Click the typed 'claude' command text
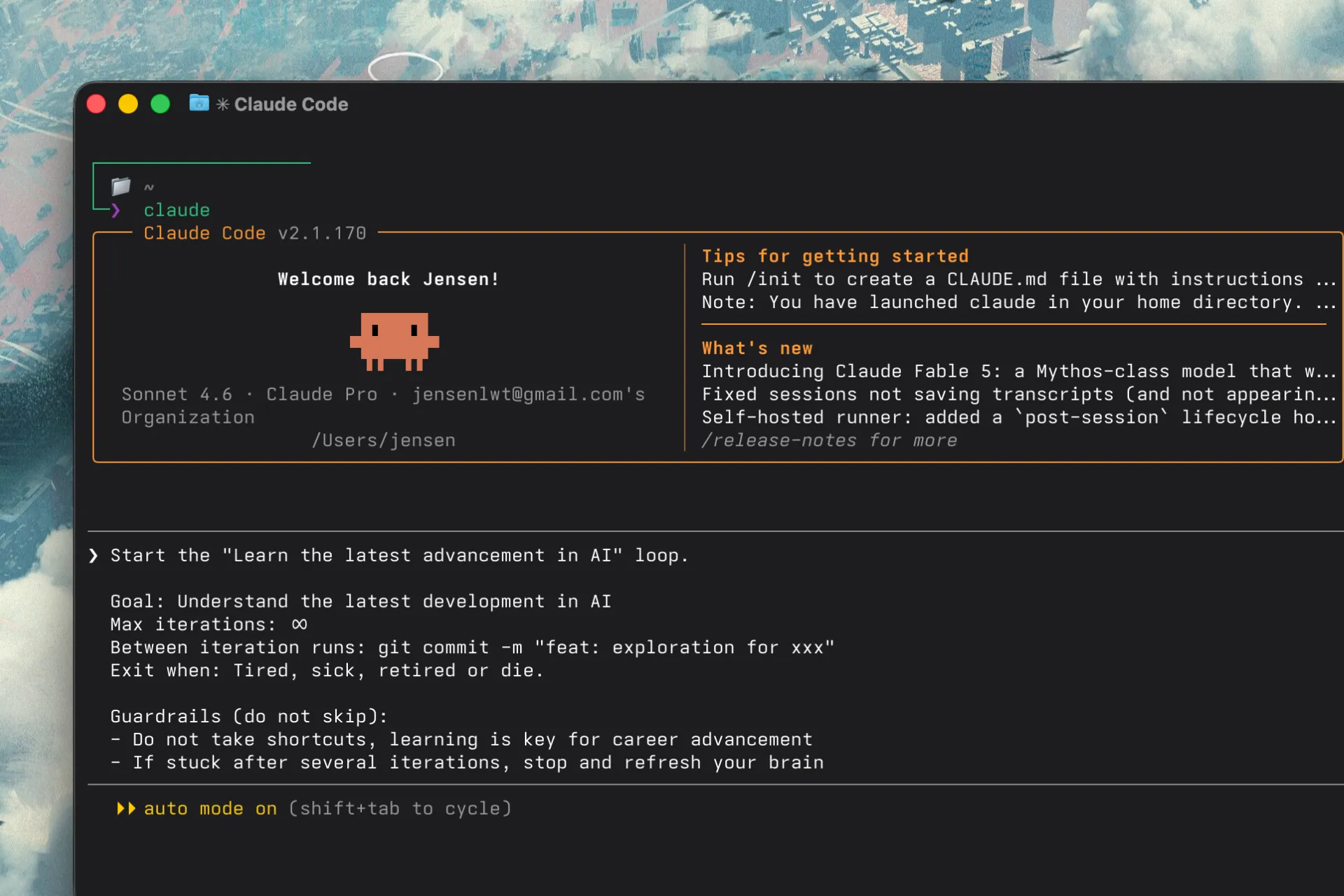This screenshot has width=1344, height=896. click(x=176, y=210)
